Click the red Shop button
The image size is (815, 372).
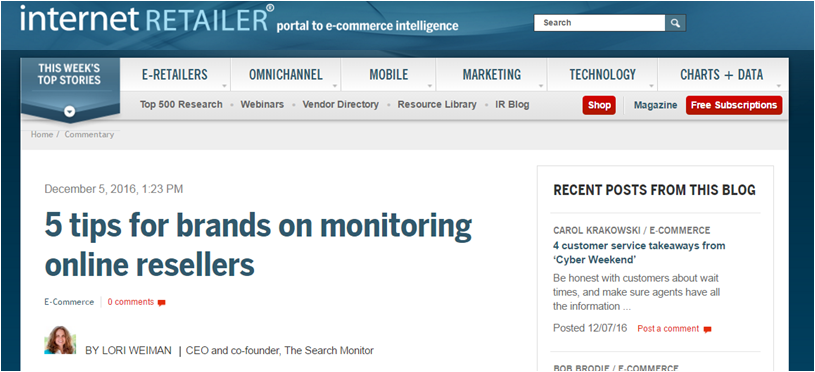click(599, 105)
